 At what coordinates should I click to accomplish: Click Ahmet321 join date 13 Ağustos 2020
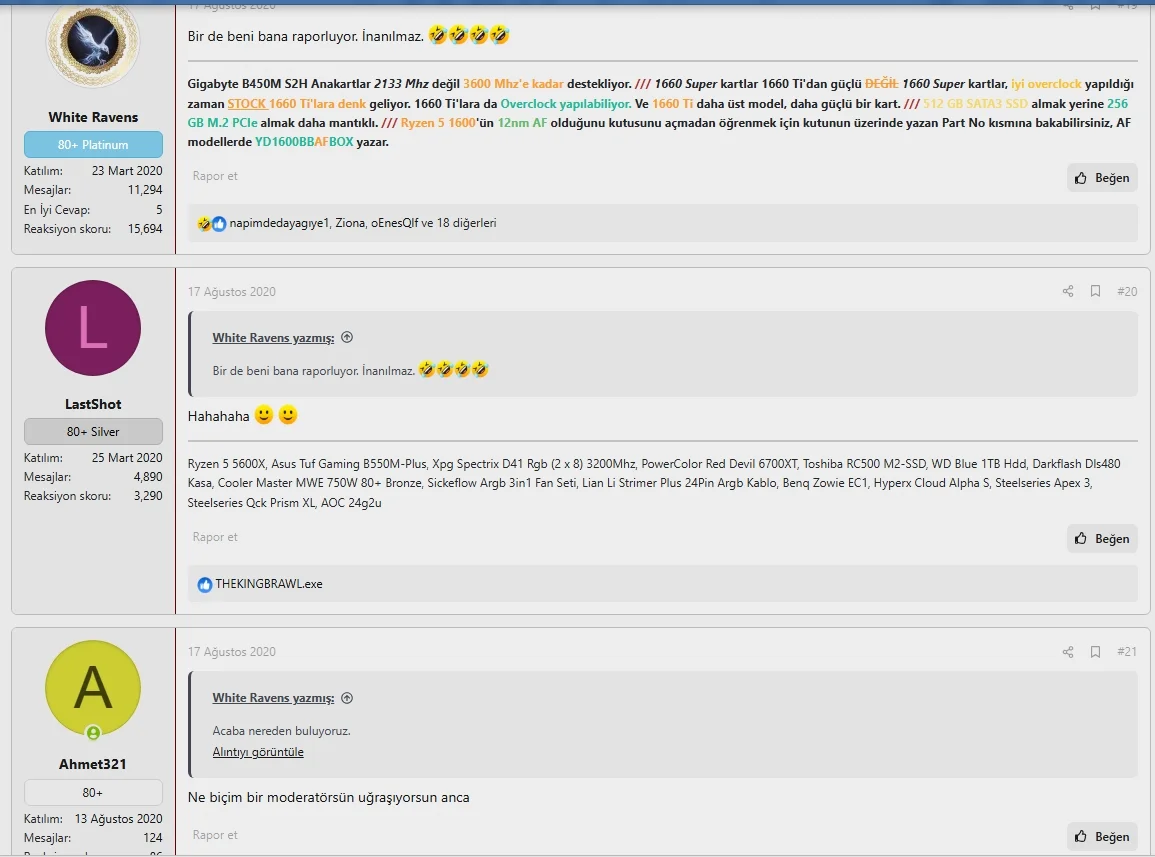119,819
